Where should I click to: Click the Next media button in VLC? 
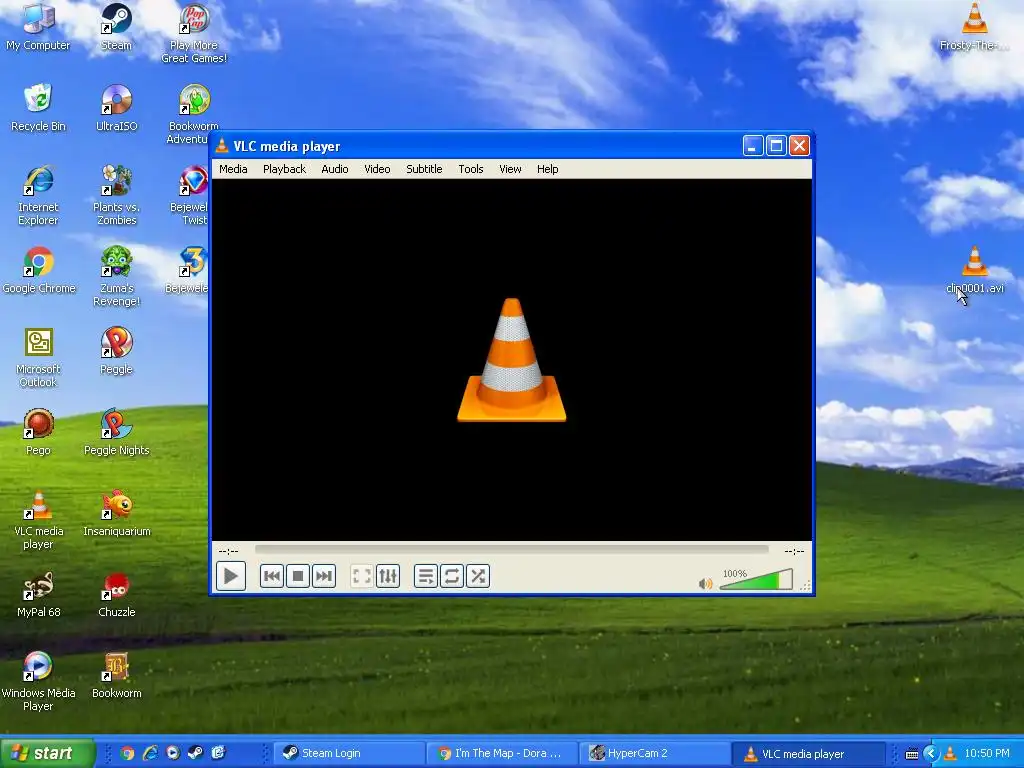pyautogui.click(x=324, y=576)
